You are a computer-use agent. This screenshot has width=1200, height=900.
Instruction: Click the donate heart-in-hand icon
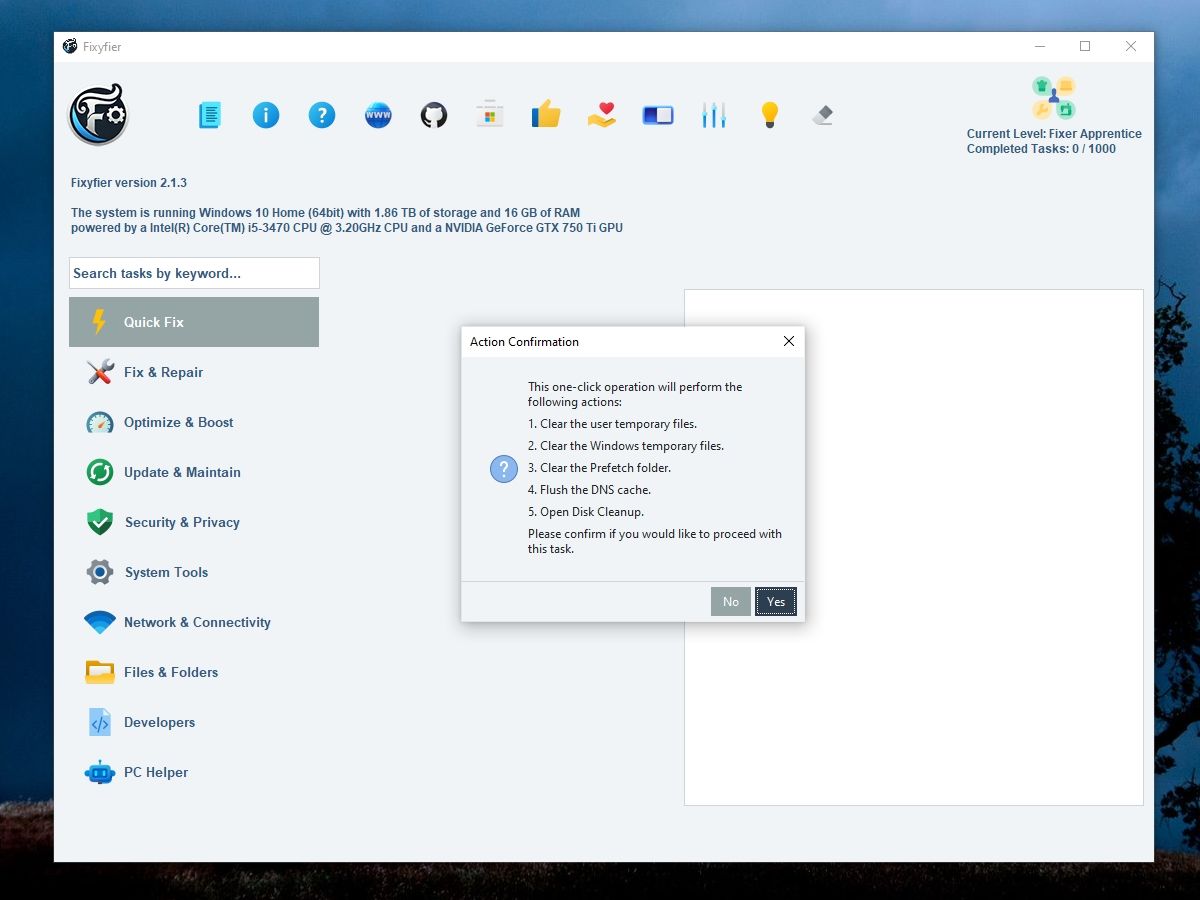pyautogui.click(x=602, y=115)
